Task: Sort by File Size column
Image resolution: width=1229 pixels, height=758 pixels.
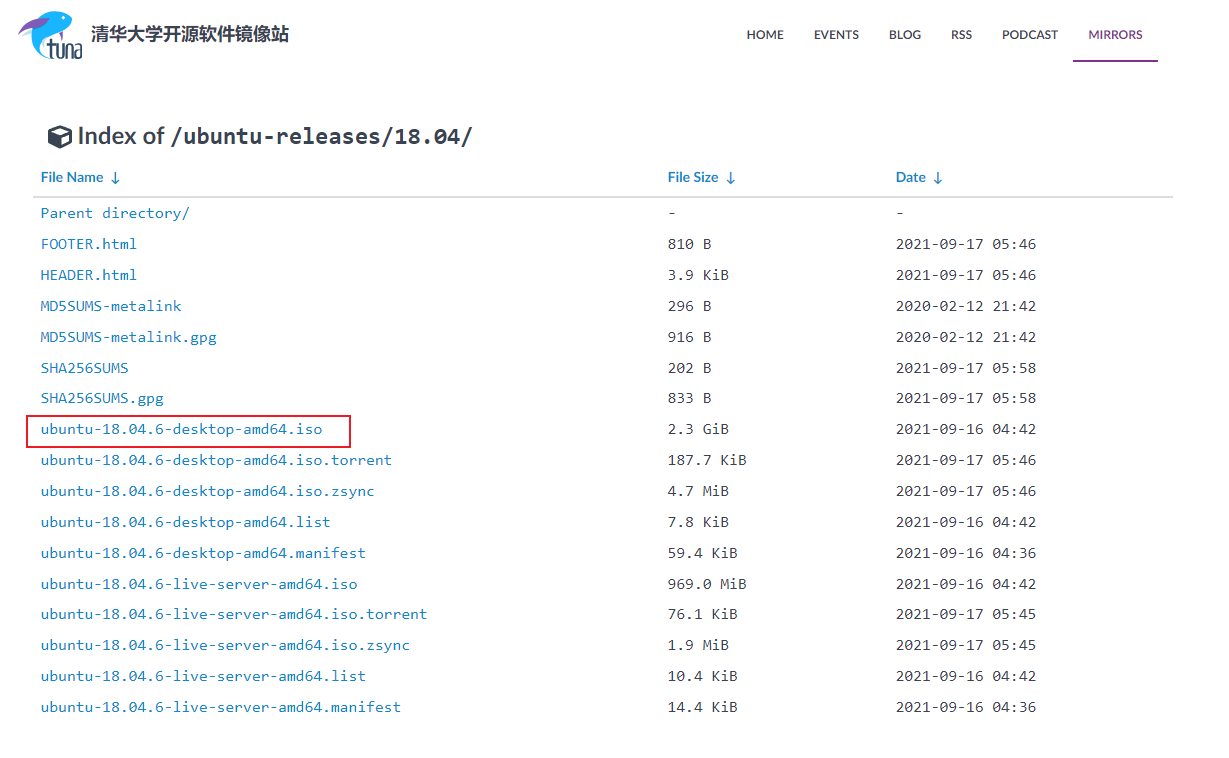Action: [701, 177]
